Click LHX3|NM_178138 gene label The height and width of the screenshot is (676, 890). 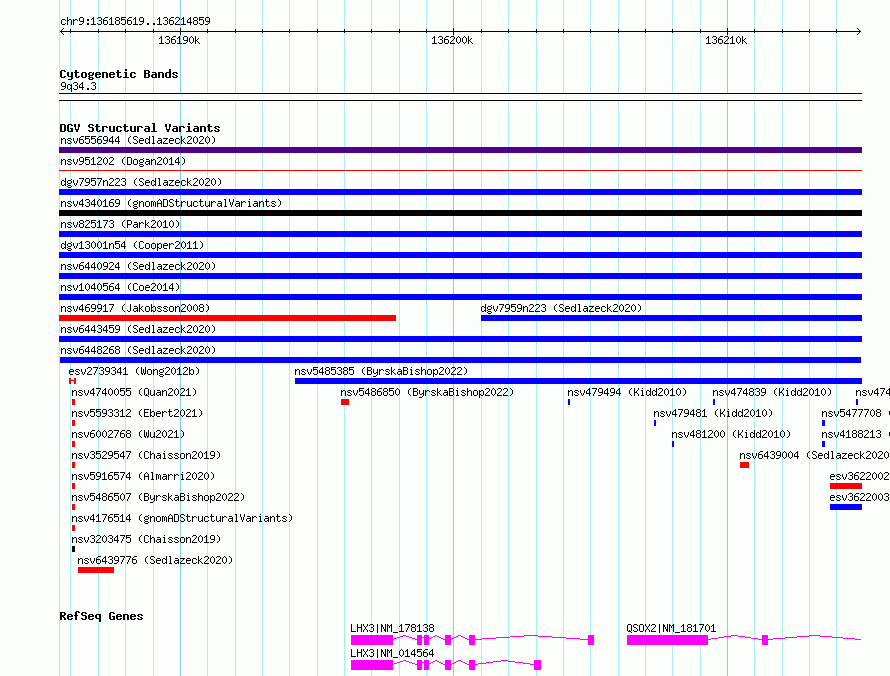point(392,628)
